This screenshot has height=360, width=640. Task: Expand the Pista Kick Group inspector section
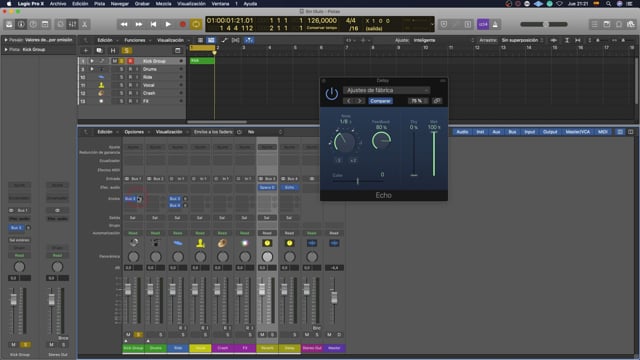6,49
